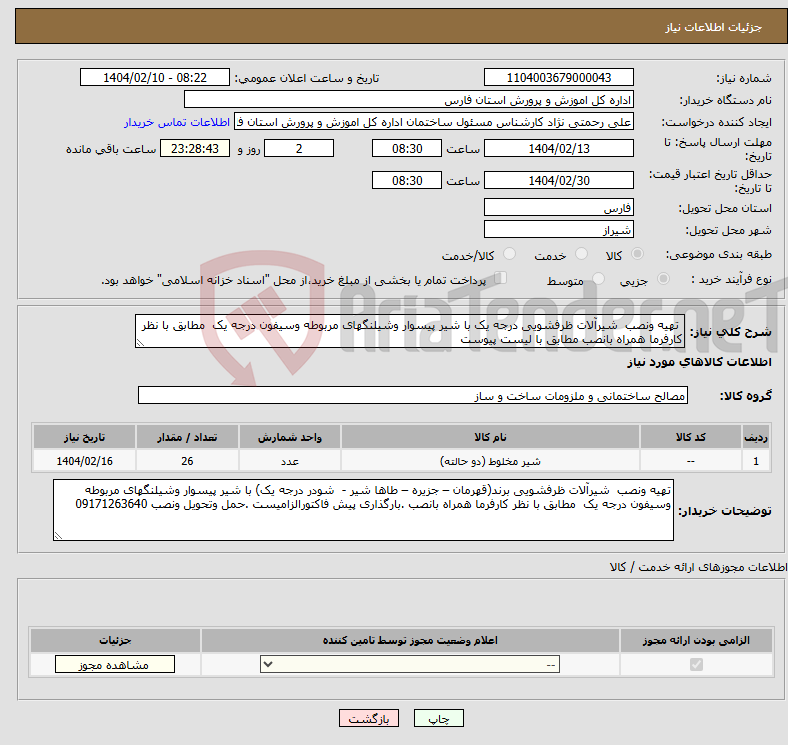This screenshot has height=745, width=788.
Task: Click the announcement date field 1404/02/10 - 08:22
Action: coord(155,78)
